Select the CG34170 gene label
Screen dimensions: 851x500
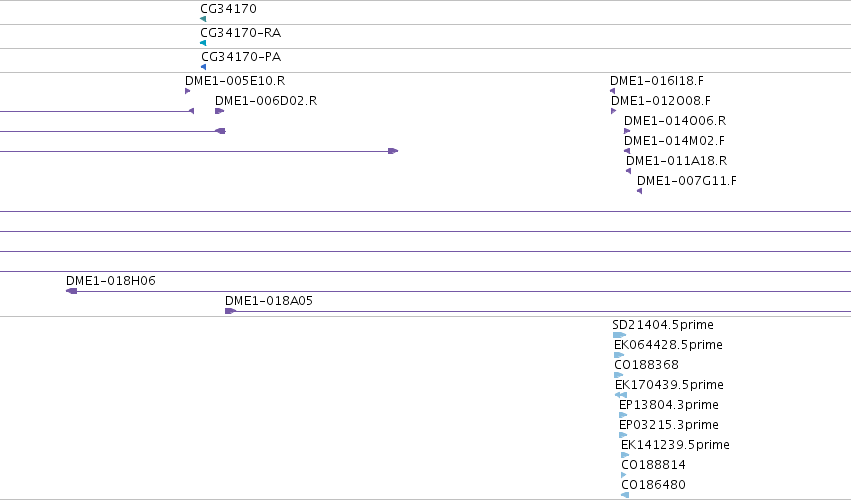[228, 9]
